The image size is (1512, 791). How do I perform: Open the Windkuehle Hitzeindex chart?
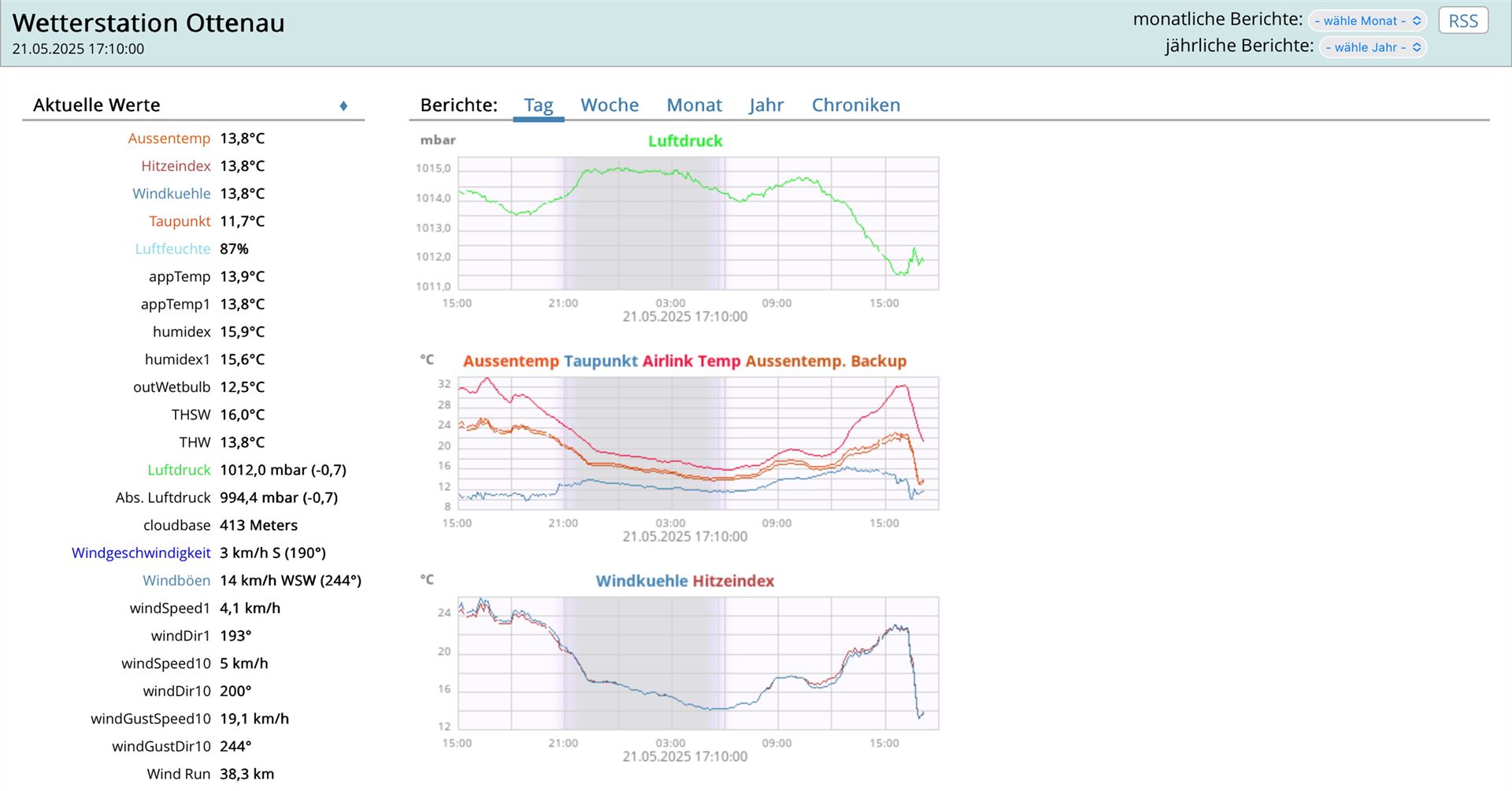[x=698, y=663]
